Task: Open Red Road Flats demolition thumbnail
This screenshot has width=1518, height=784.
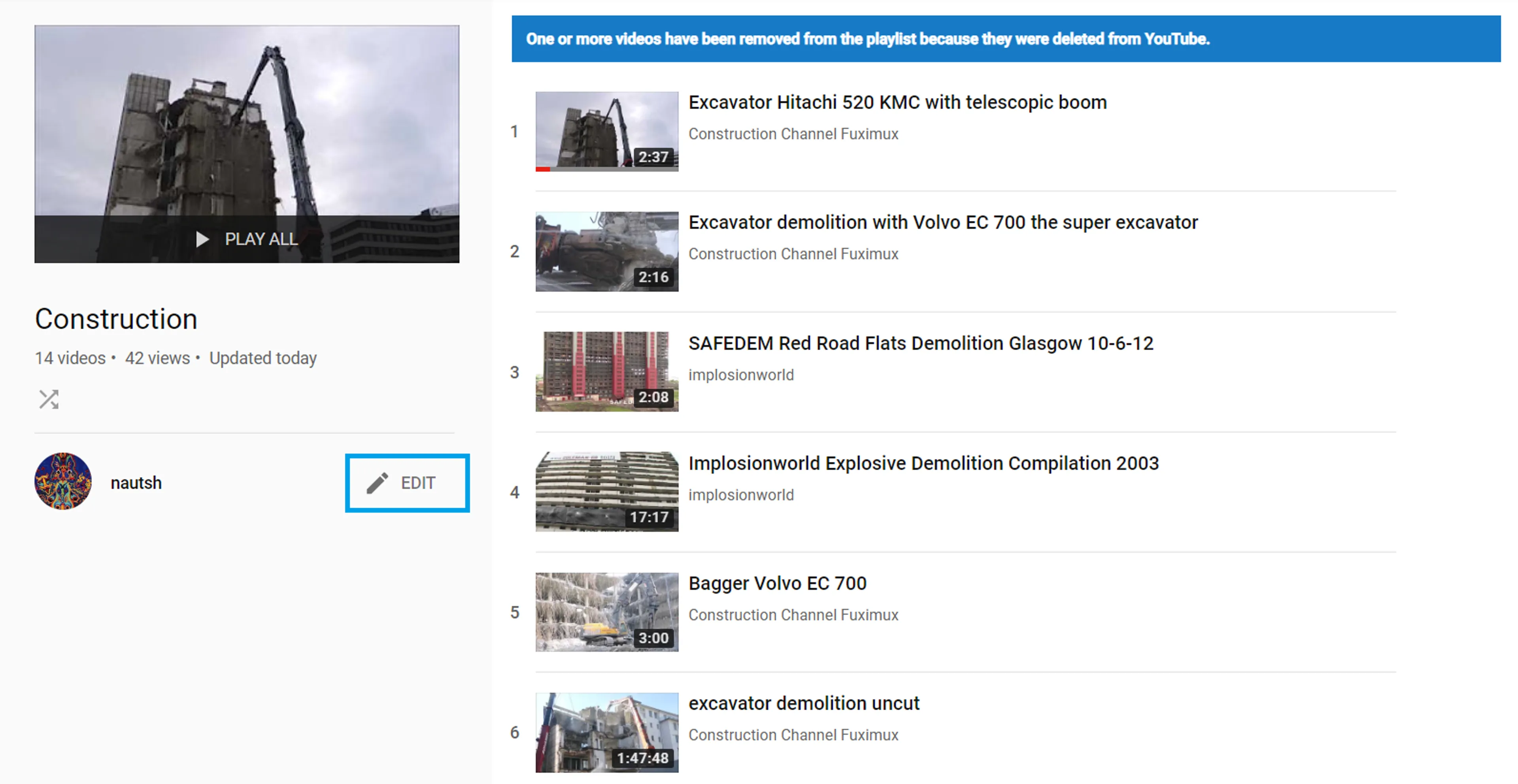Action: point(606,371)
